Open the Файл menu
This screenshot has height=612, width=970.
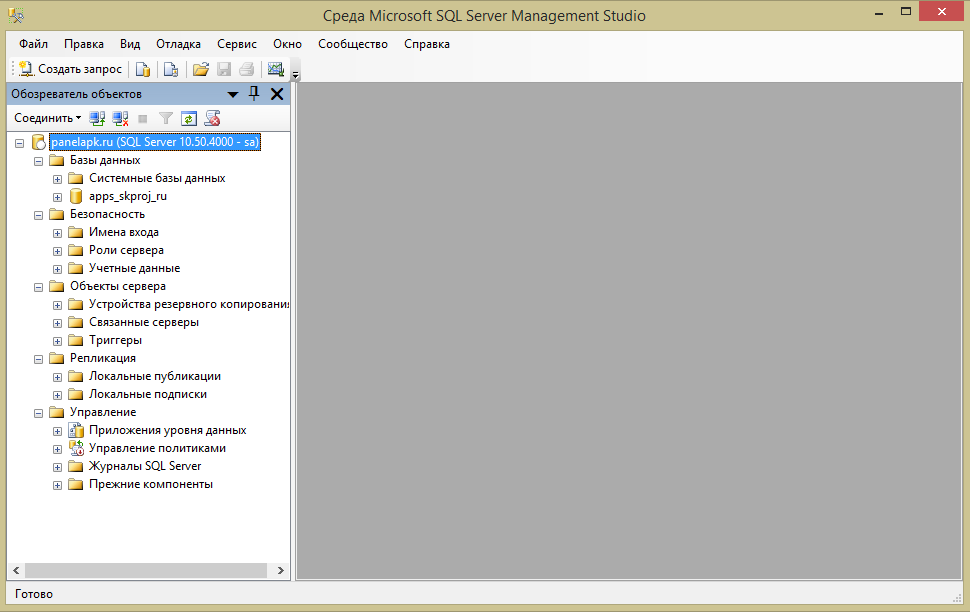click(x=33, y=44)
